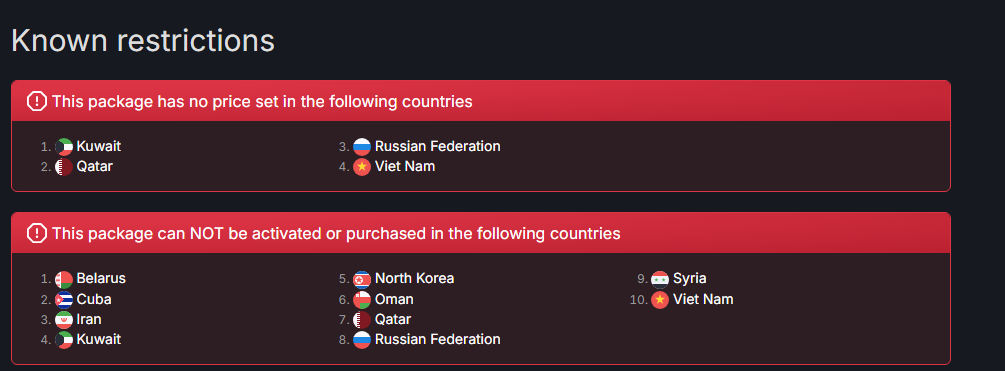Select Qatar in restricted purchase list

[393, 319]
